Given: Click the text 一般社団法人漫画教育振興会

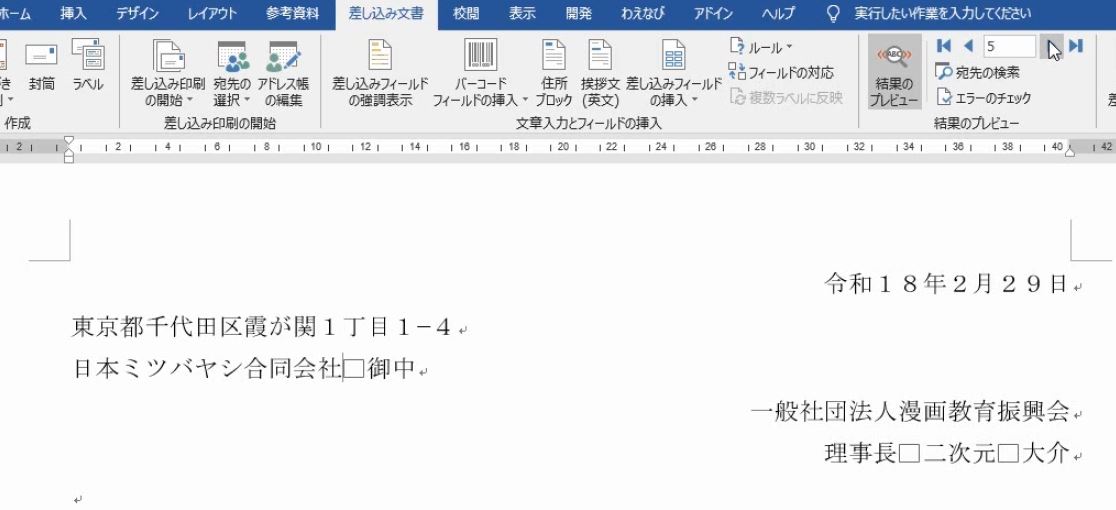Looking at the screenshot, I should (x=910, y=411).
